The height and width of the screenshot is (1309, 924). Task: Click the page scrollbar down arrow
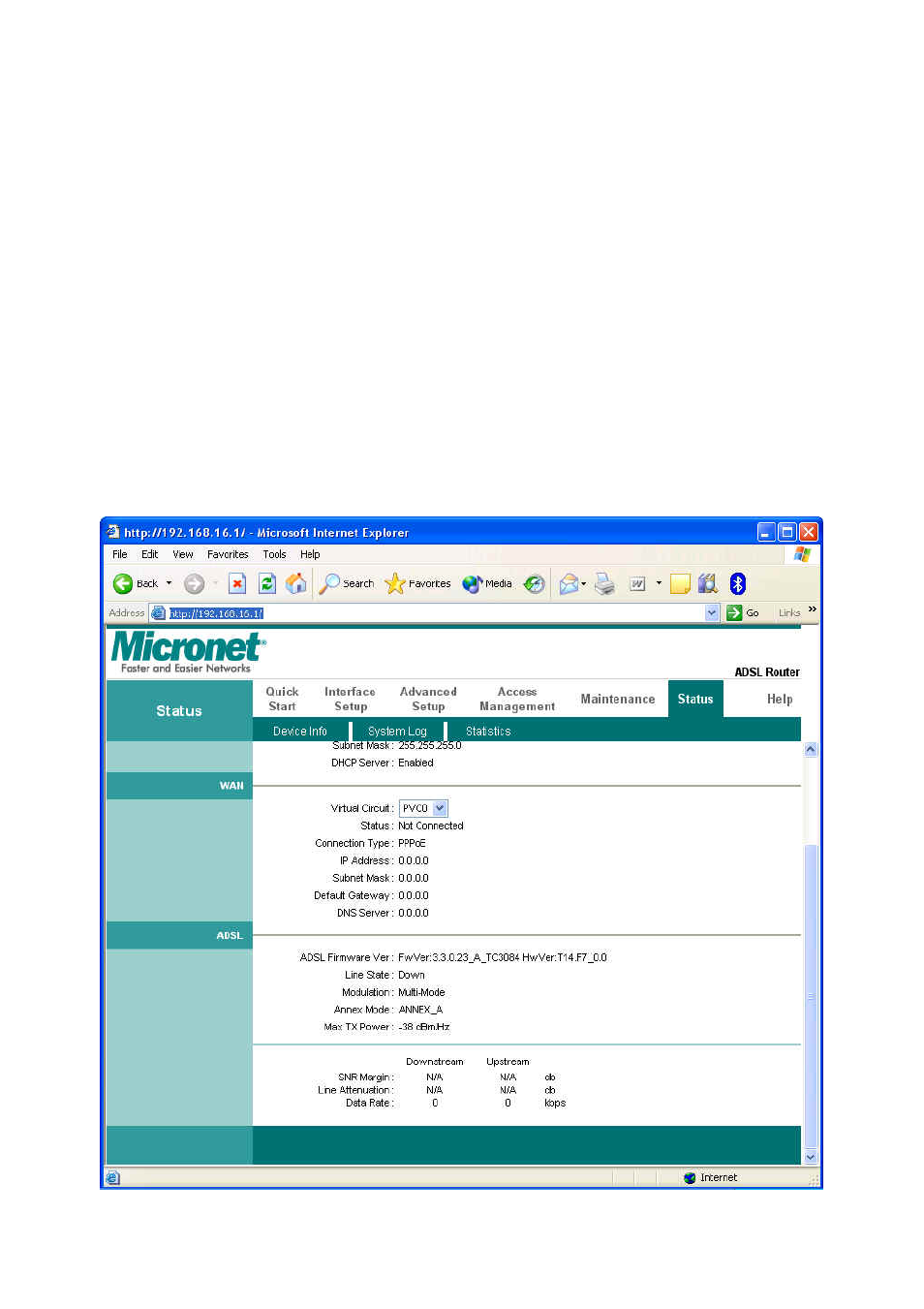pyautogui.click(x=811, y=1157)
